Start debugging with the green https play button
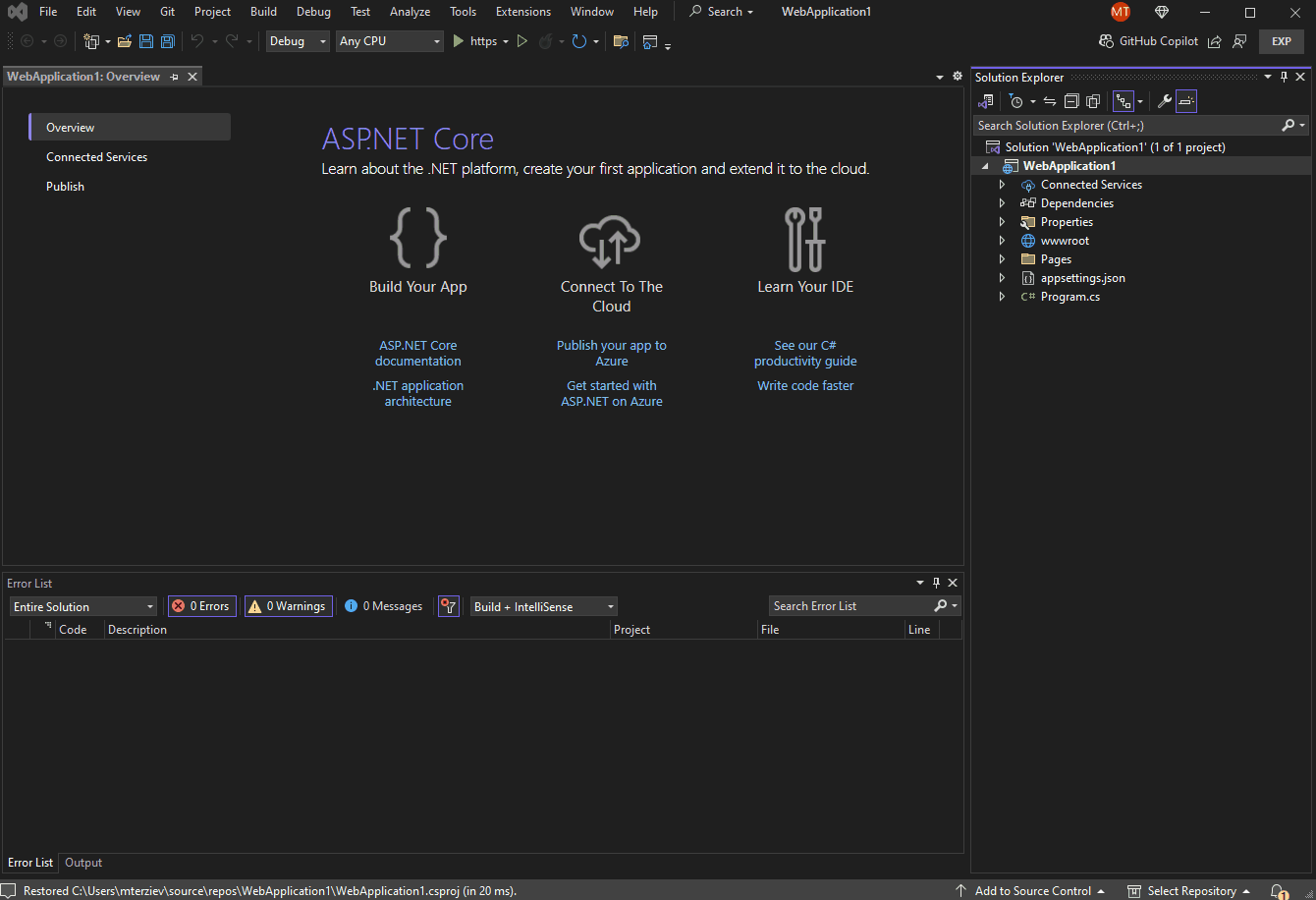 458,41
